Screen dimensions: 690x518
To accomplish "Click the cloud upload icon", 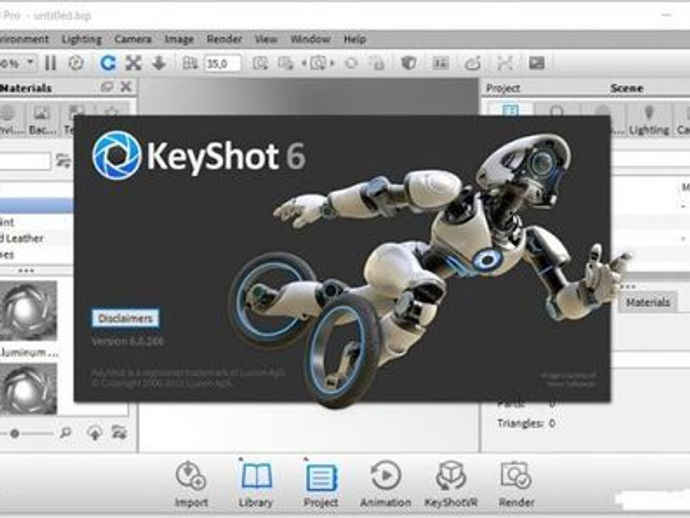I will [95, 433].
